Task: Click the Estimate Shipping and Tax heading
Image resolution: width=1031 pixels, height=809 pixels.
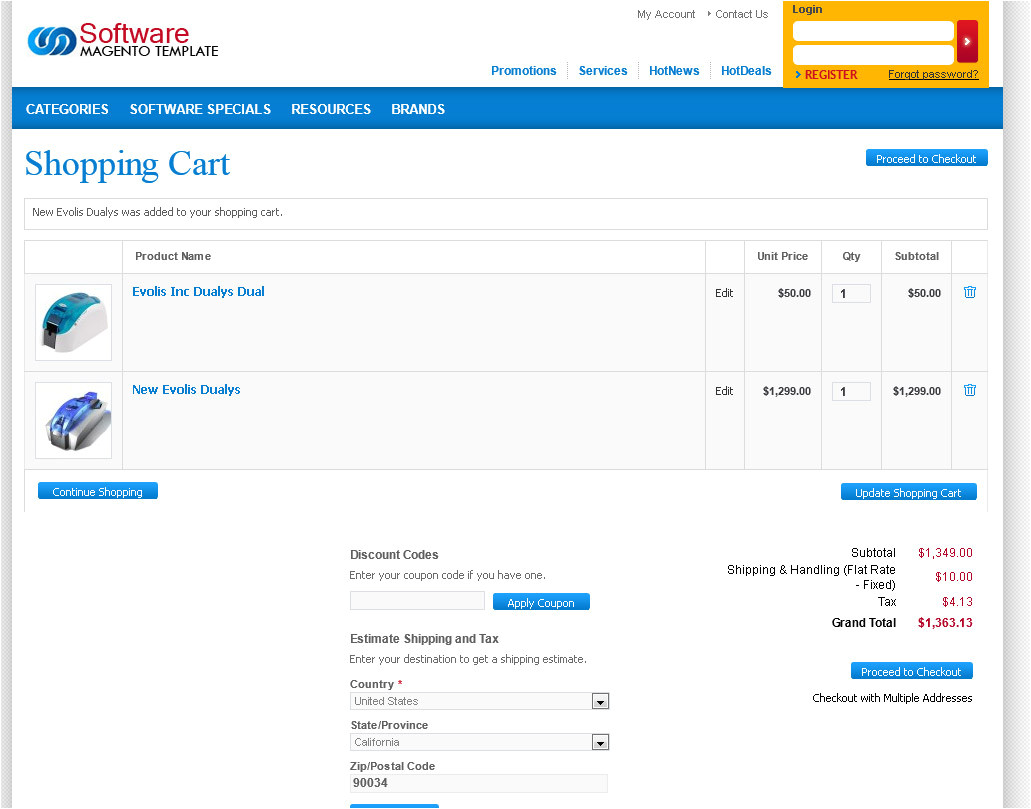Action: point(424,639)
